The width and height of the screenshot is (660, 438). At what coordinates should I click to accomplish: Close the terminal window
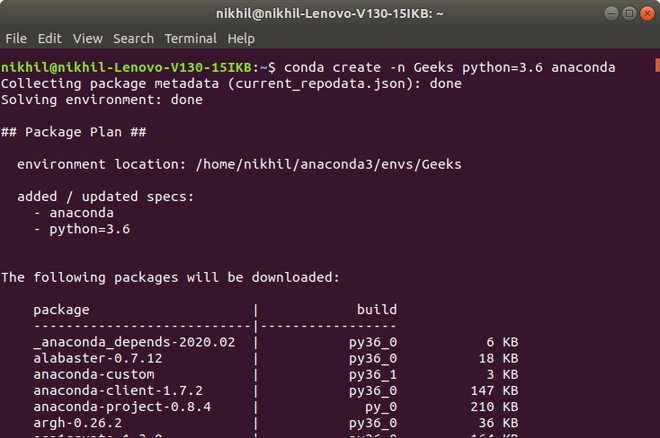(647, 13)
